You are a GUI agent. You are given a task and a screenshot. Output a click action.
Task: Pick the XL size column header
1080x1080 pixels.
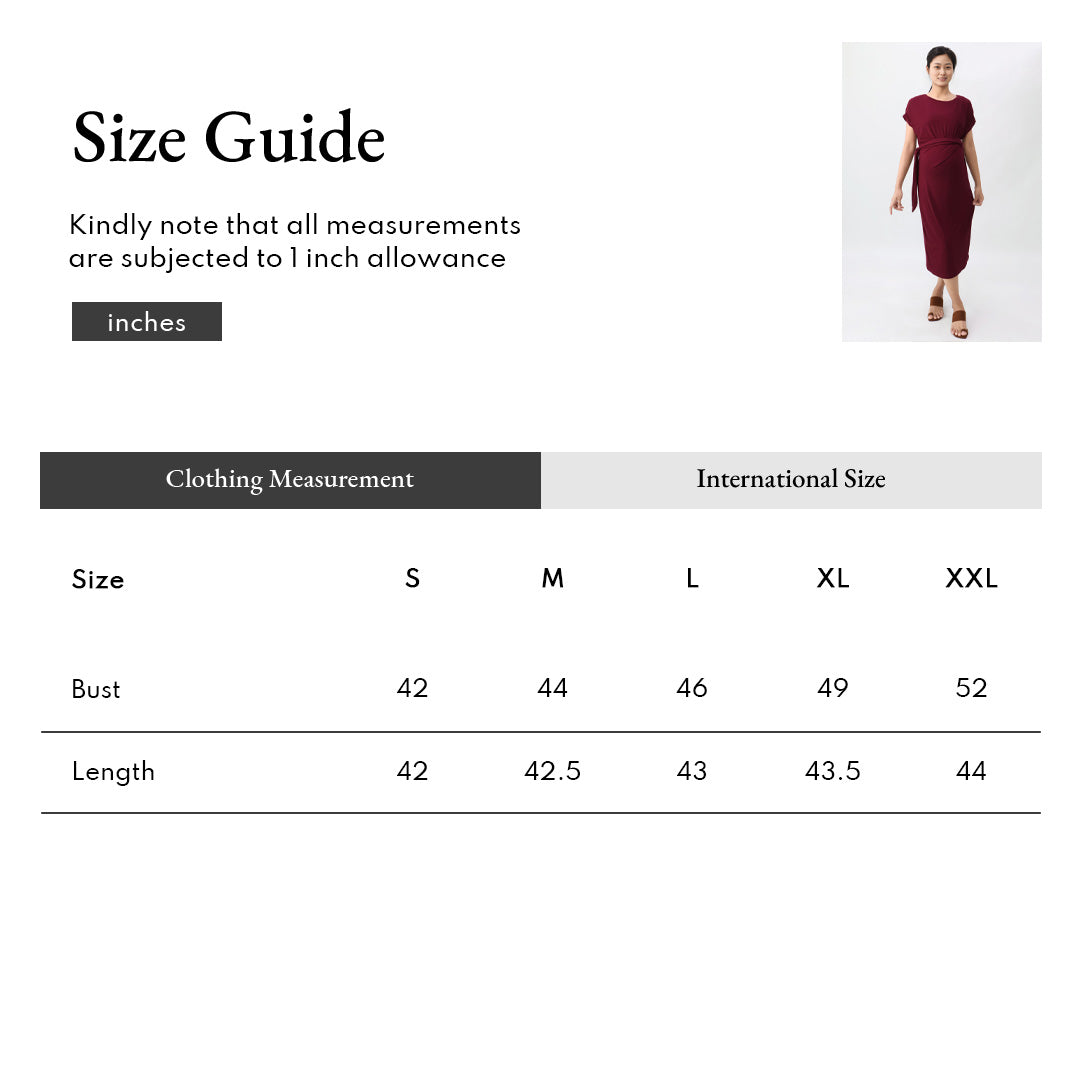click(x=832, y=578)
